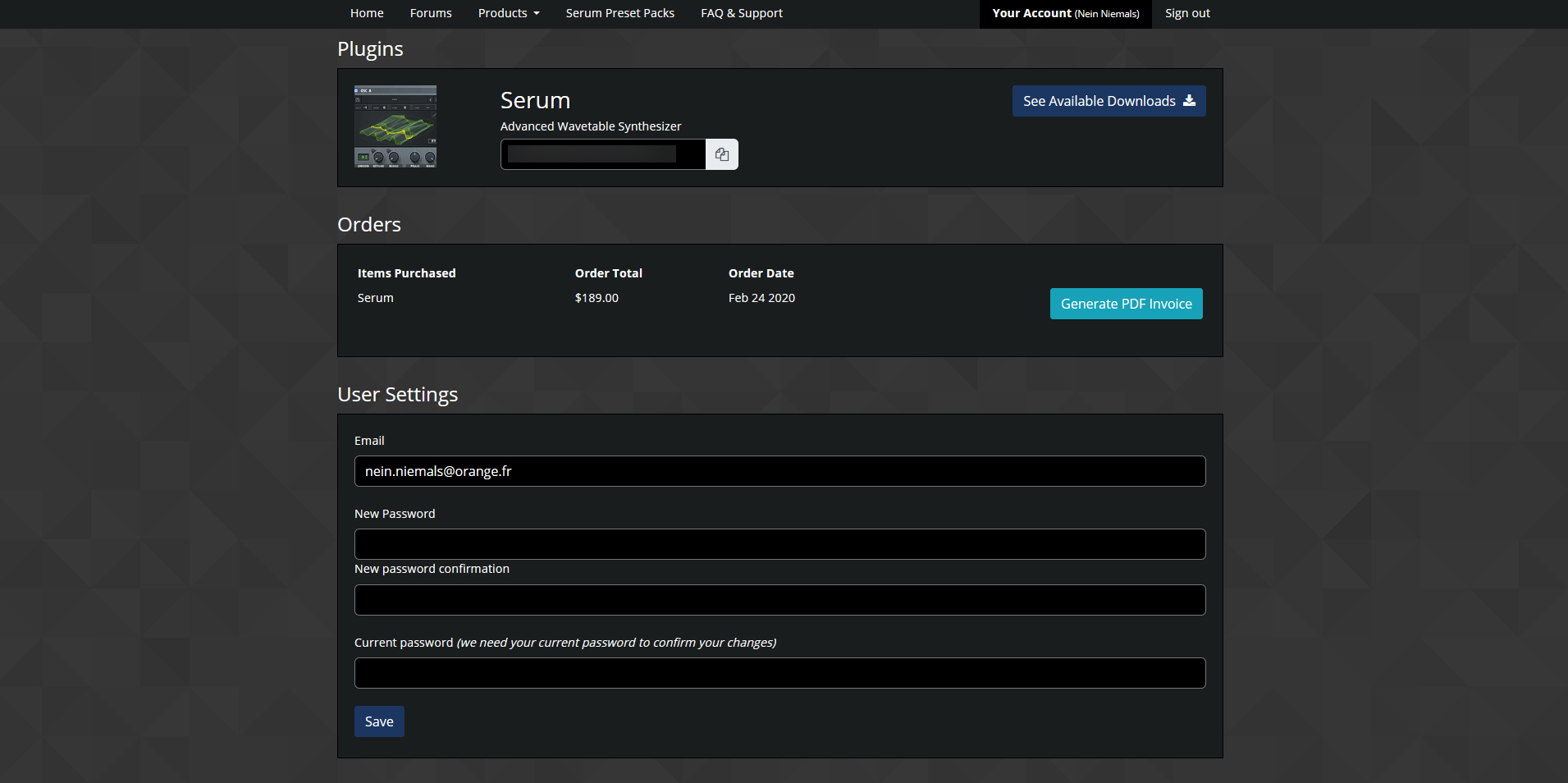
Task: Click the Serum plugin thumbnail image
Action: tap(395, 127)
